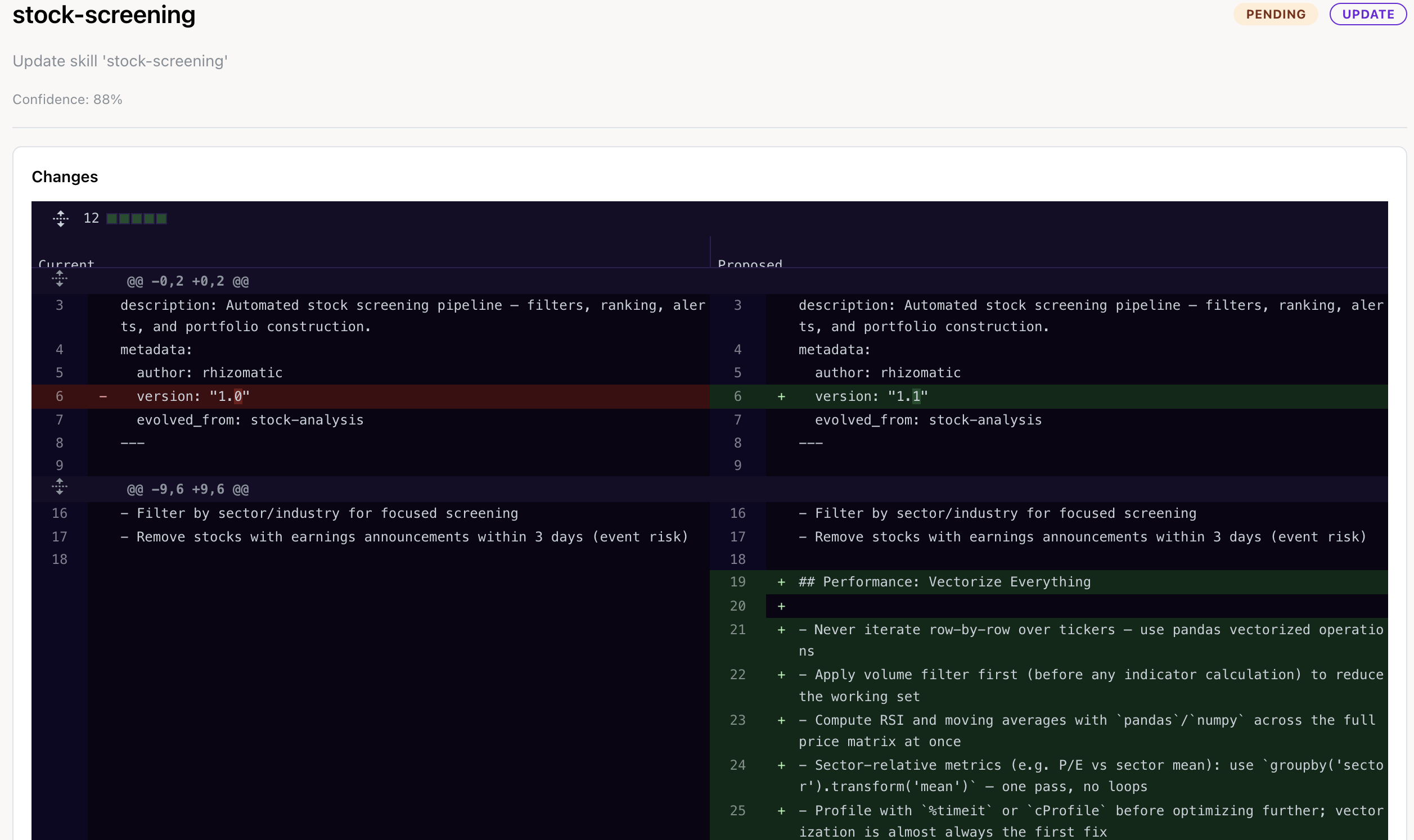Click the 12 changed-lines count
Screen dimensions: 1414x840
click(91, 219)
